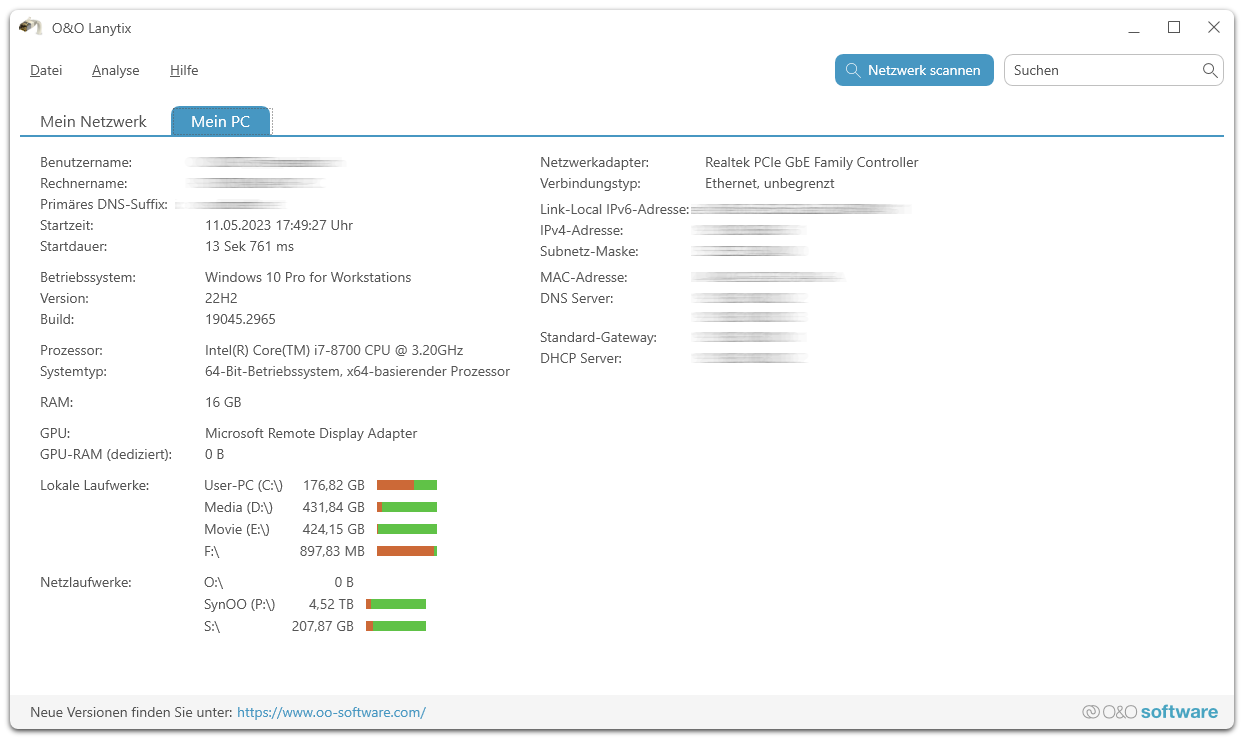Click the Version value 22H2

pyautogui.click(x=221, y=298)
